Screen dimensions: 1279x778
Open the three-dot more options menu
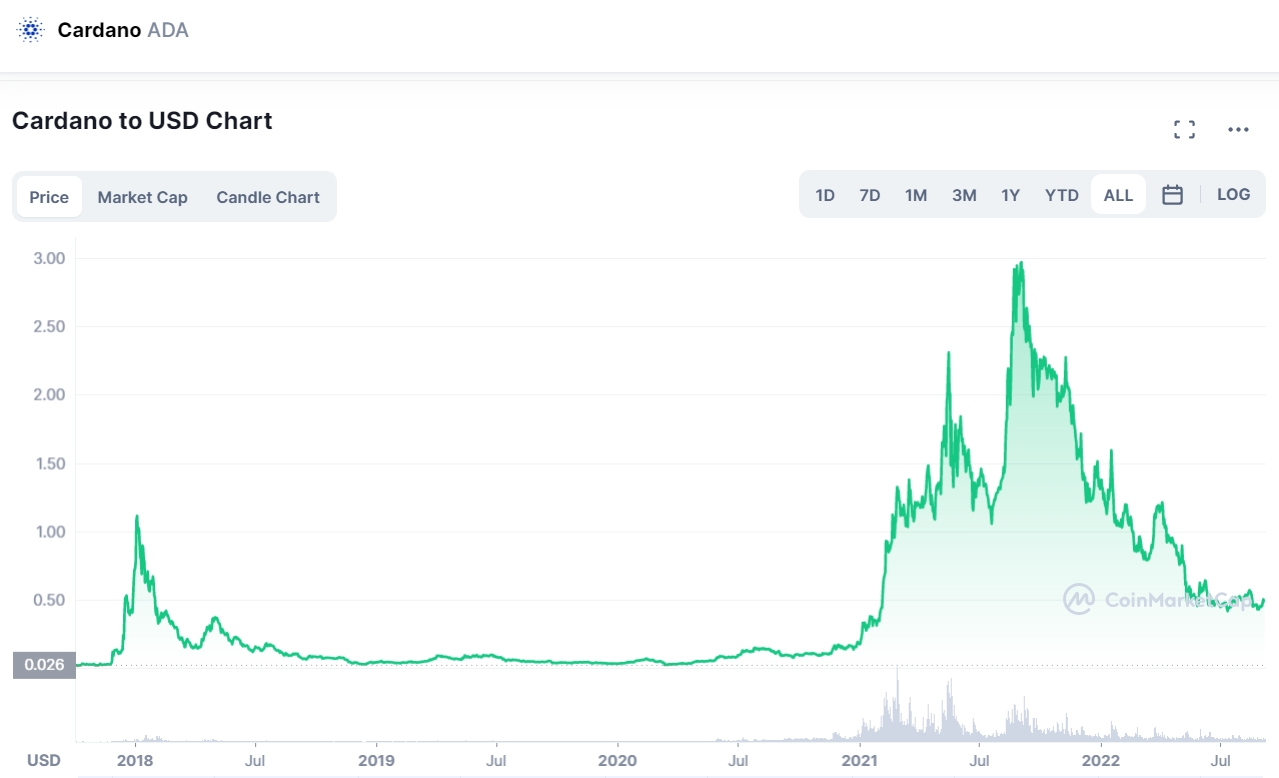coord(1238,129)
